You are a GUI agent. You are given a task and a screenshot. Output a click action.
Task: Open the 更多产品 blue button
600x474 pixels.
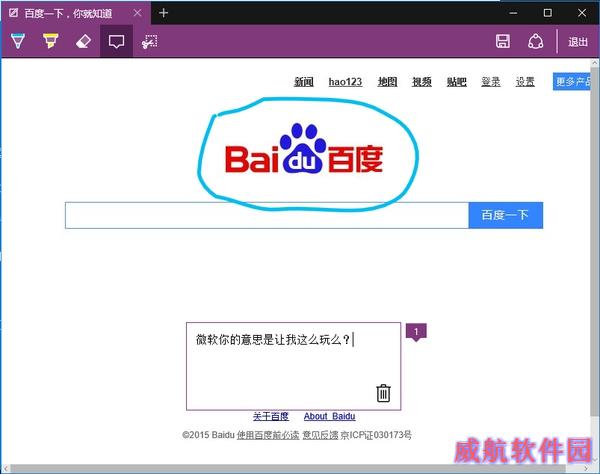pyautogui.click(x=572, y=81)
